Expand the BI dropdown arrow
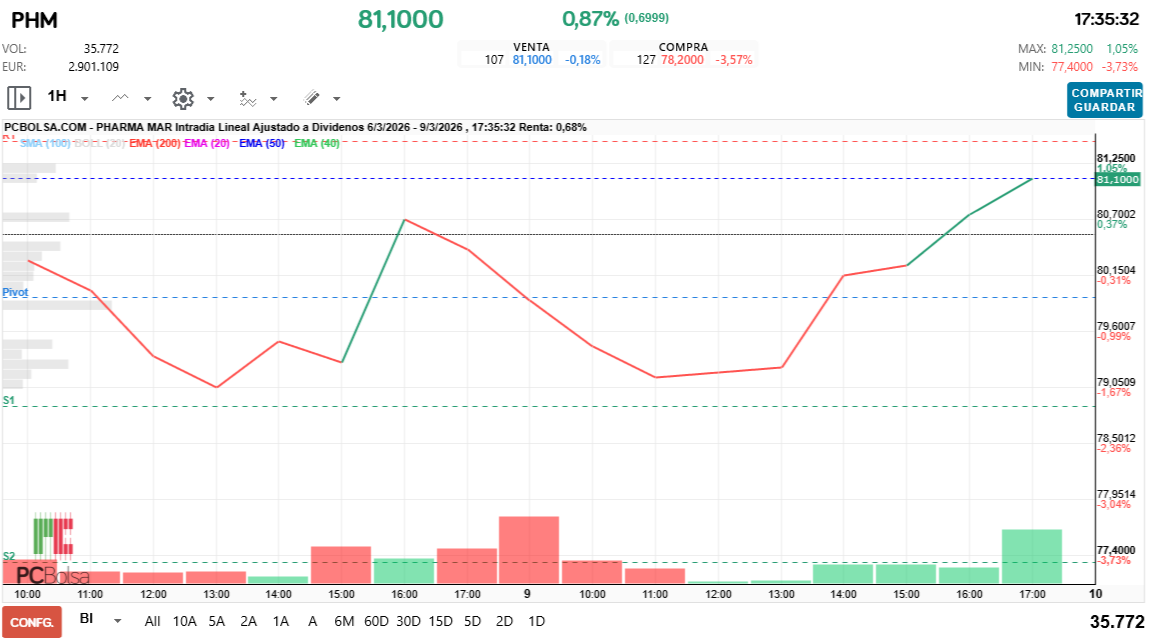 coord(118,621)
